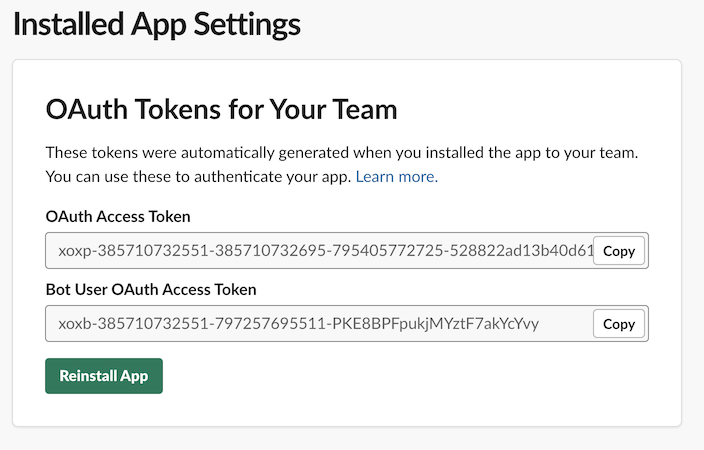Copy the OAuth Access Token

click(619, 251)
